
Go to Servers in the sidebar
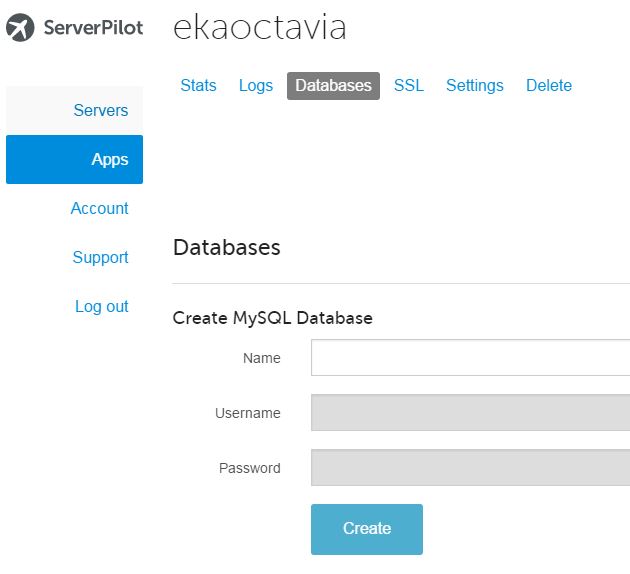point(74,110)
